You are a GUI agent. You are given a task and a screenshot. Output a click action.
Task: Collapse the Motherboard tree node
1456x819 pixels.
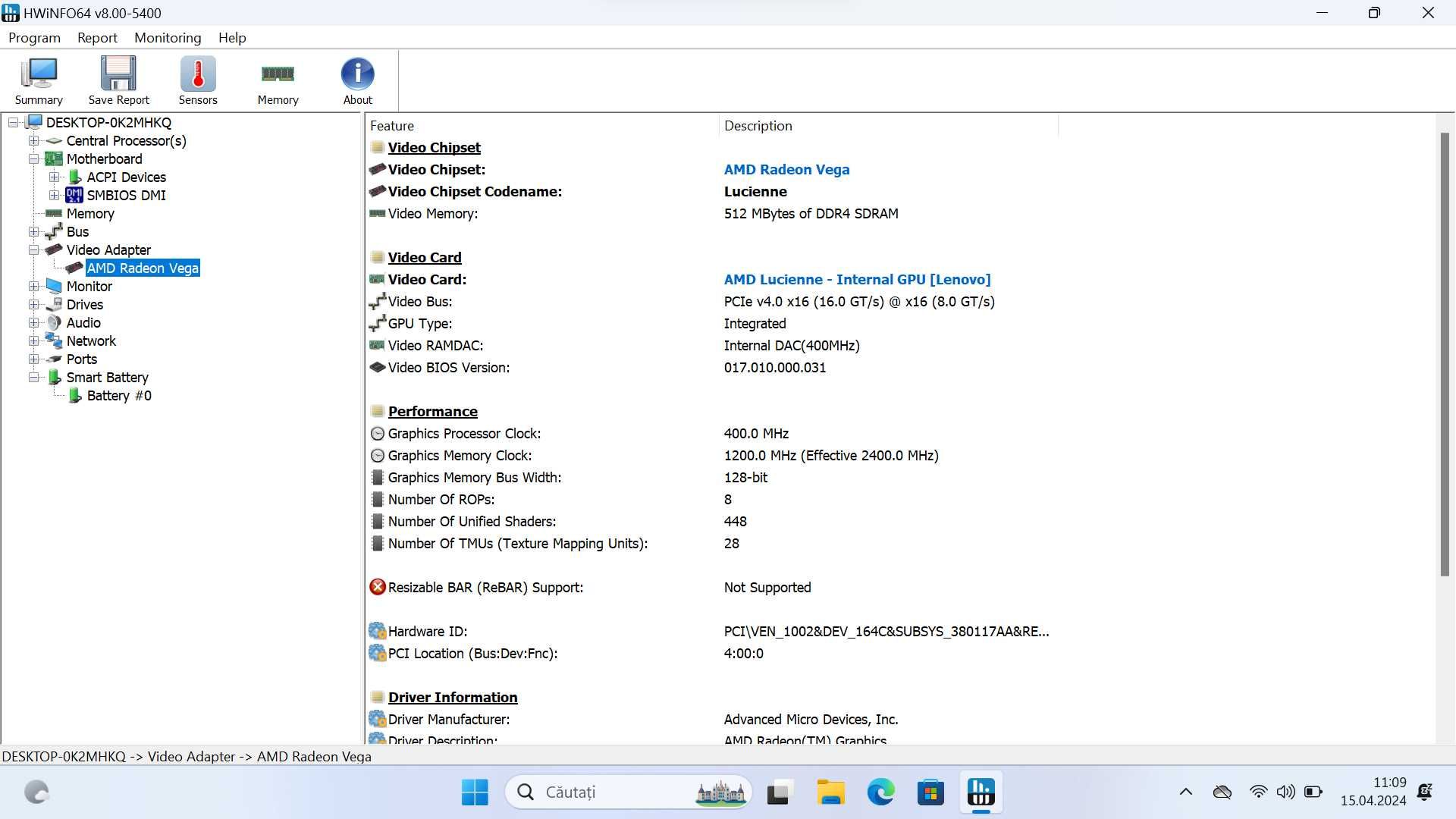[34, 158]
